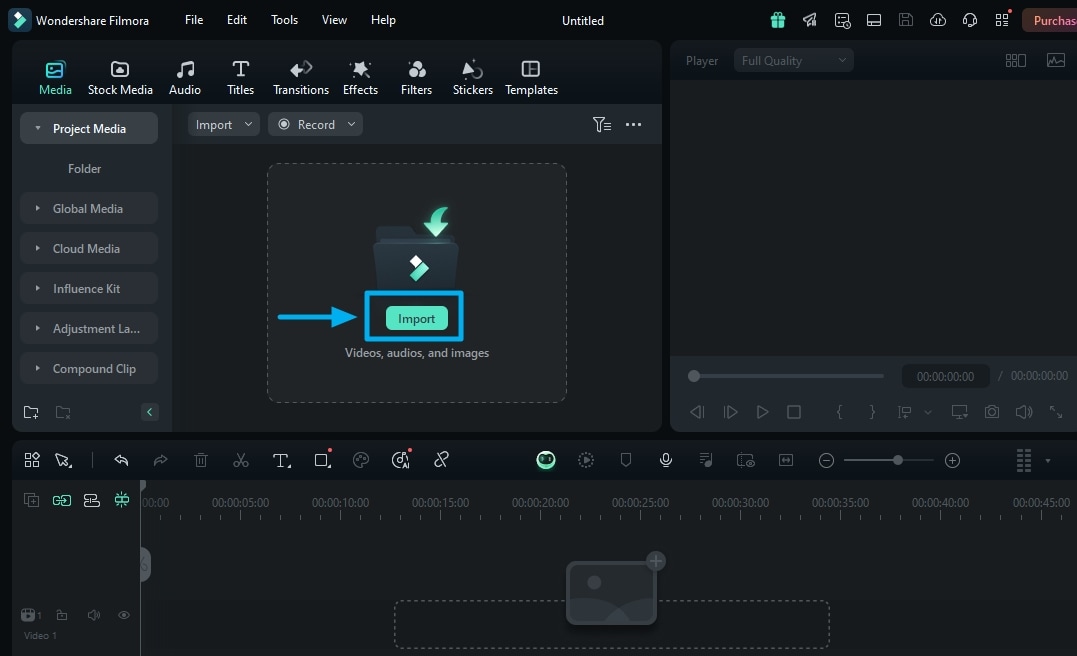Create a new folder in media panel
Viewport: 1077px width, 656px height.
pos(31,412)
